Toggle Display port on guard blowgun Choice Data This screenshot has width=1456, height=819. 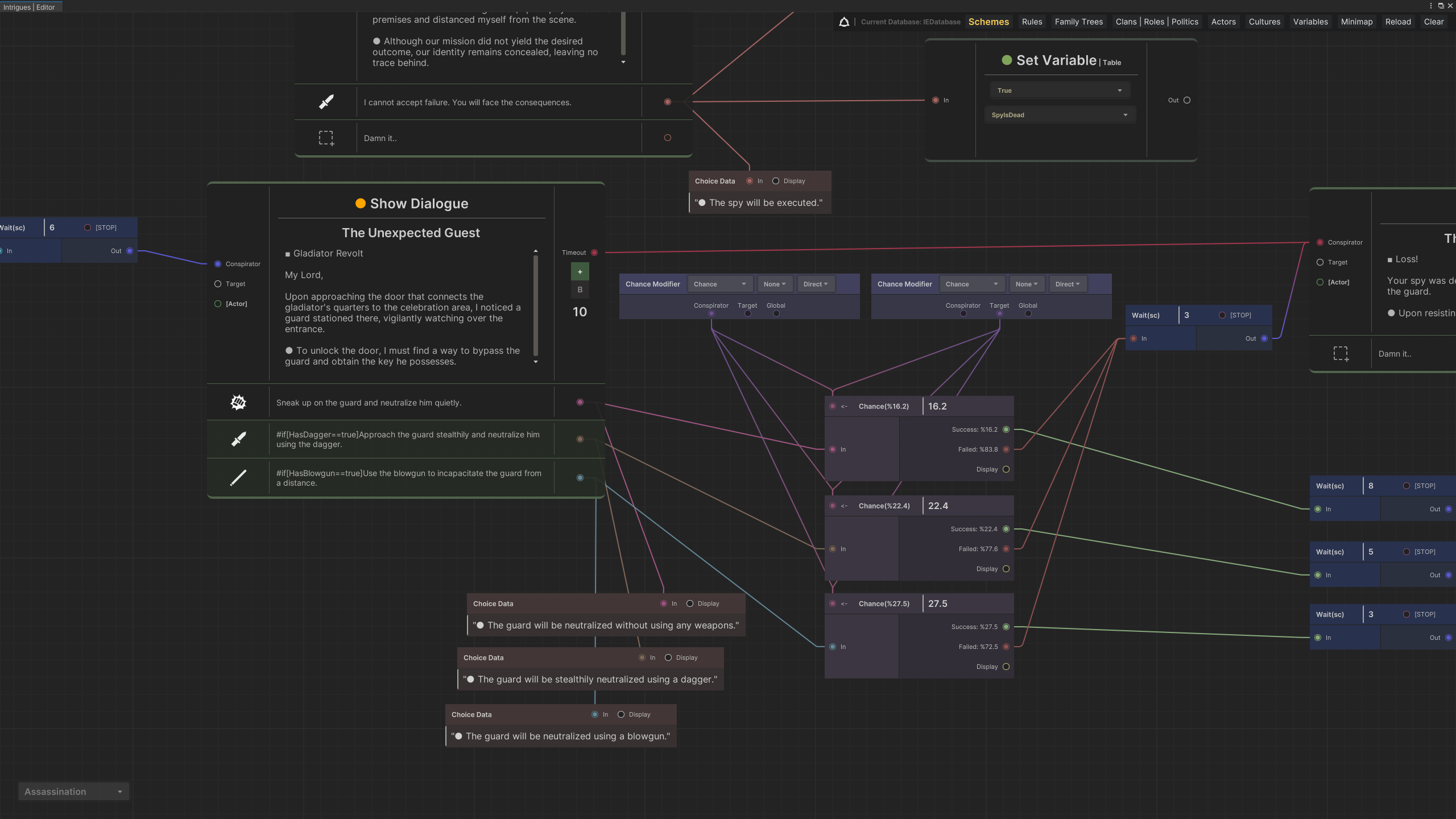pos(621,714)
